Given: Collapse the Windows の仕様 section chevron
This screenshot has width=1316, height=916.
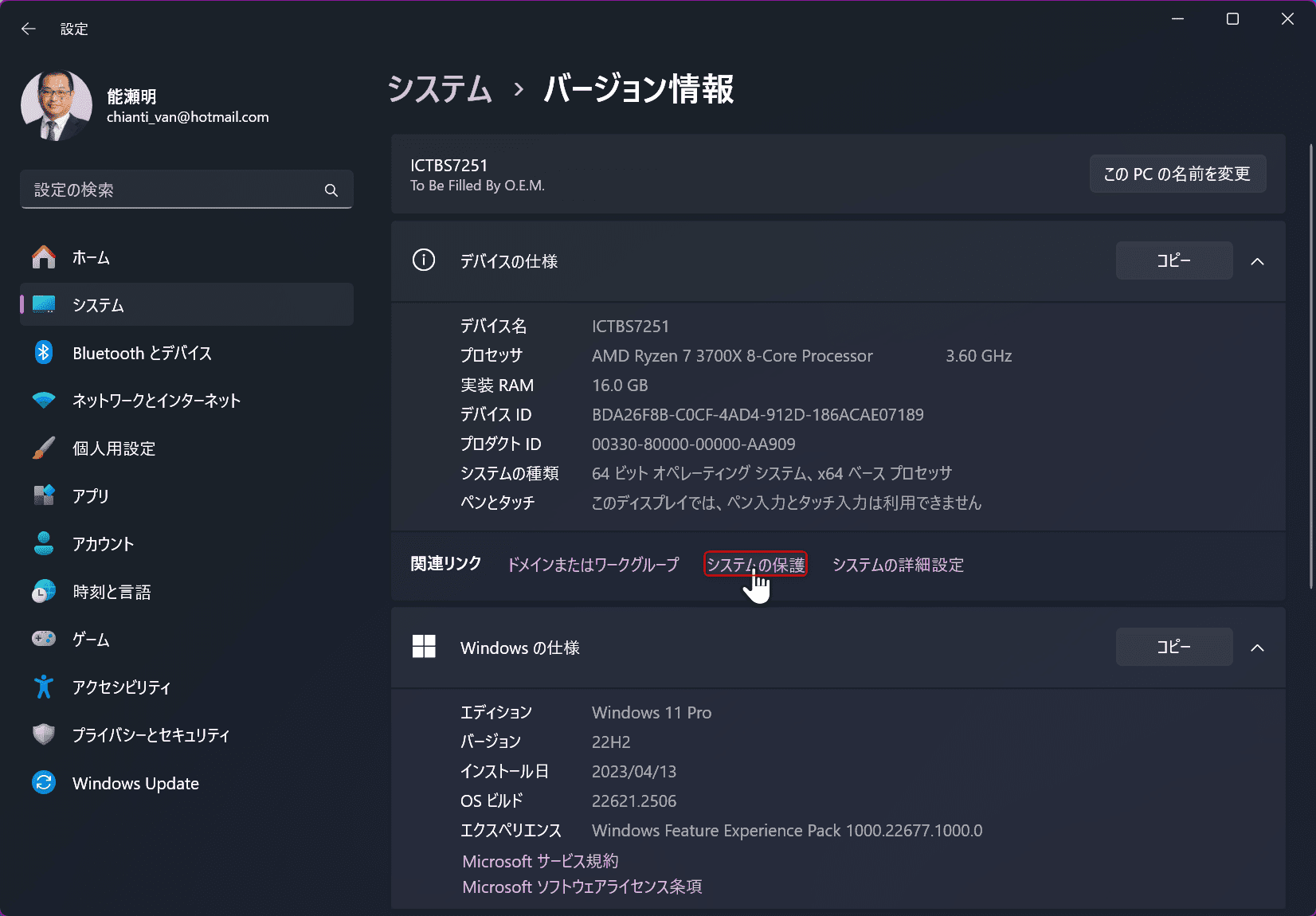Looking at the screenshot, I should 1258,648.
